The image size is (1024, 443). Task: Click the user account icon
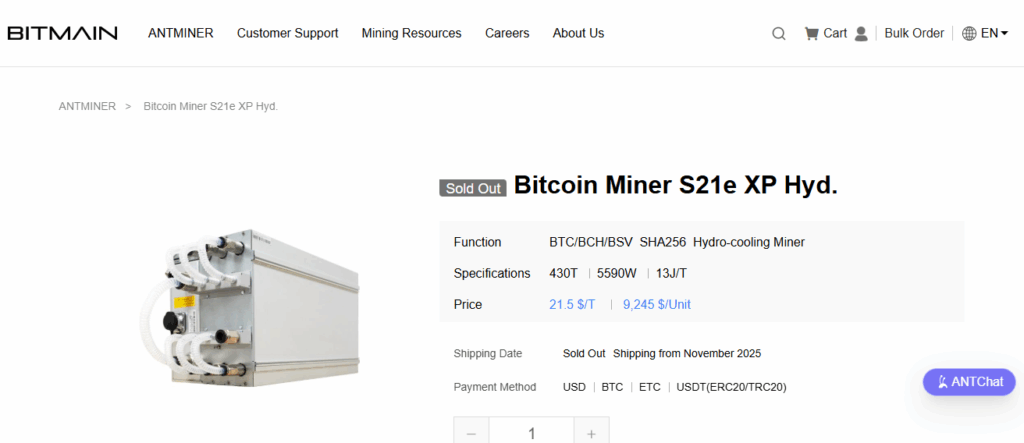(x=861, y=33)
